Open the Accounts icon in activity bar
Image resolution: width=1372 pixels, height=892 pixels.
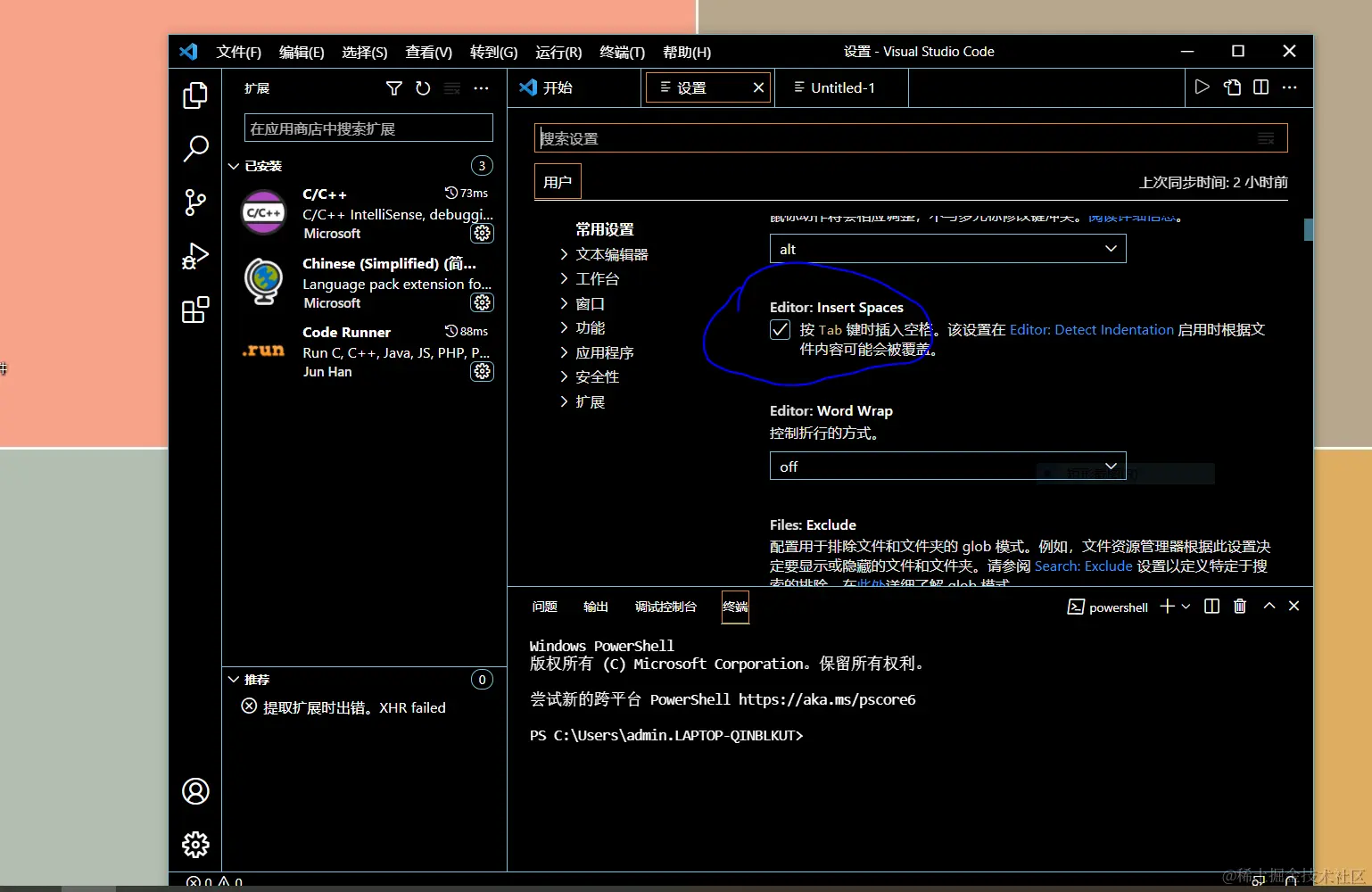(x=195, y=791)
